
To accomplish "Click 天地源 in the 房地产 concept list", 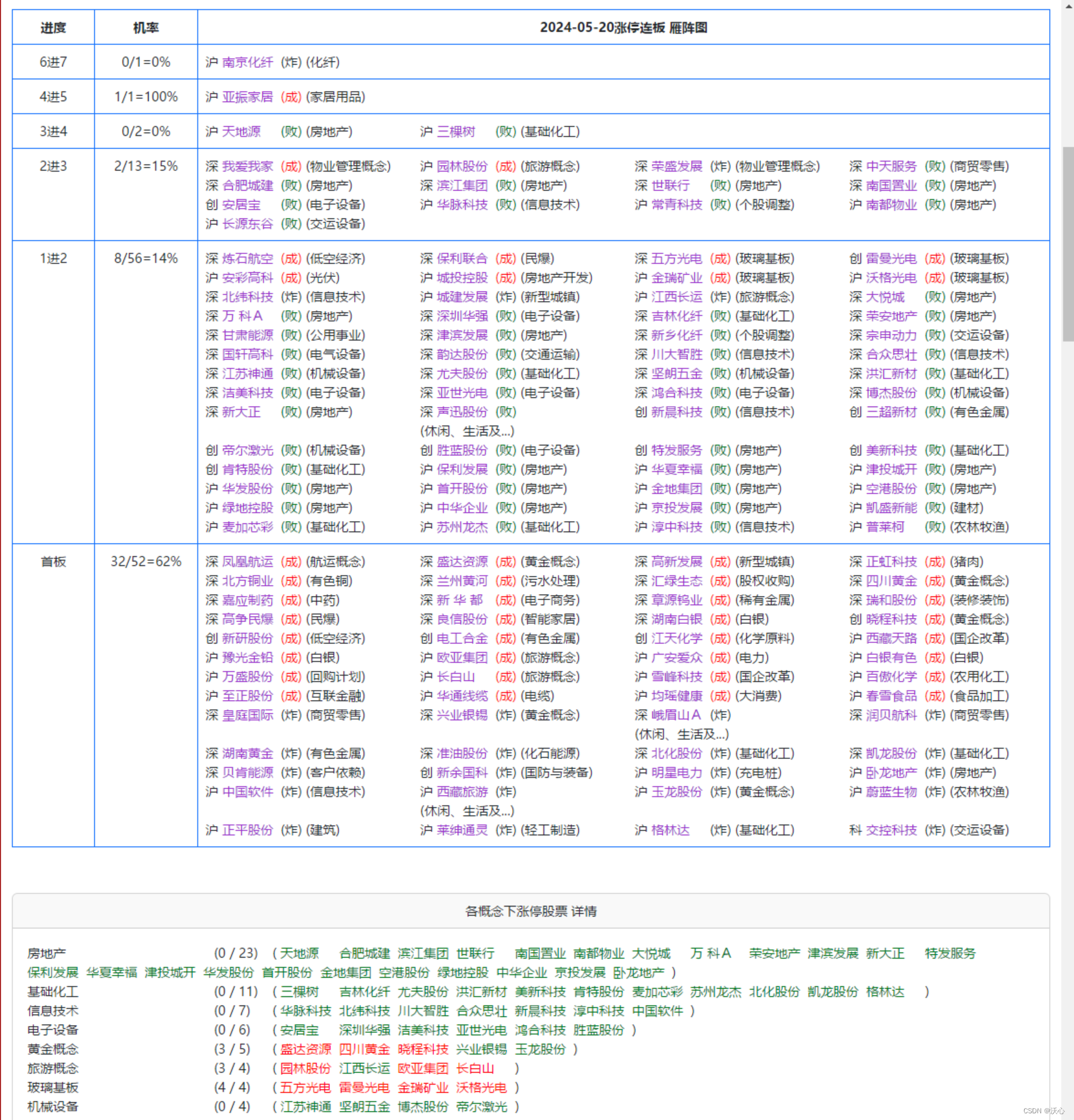I will [299, 953].
